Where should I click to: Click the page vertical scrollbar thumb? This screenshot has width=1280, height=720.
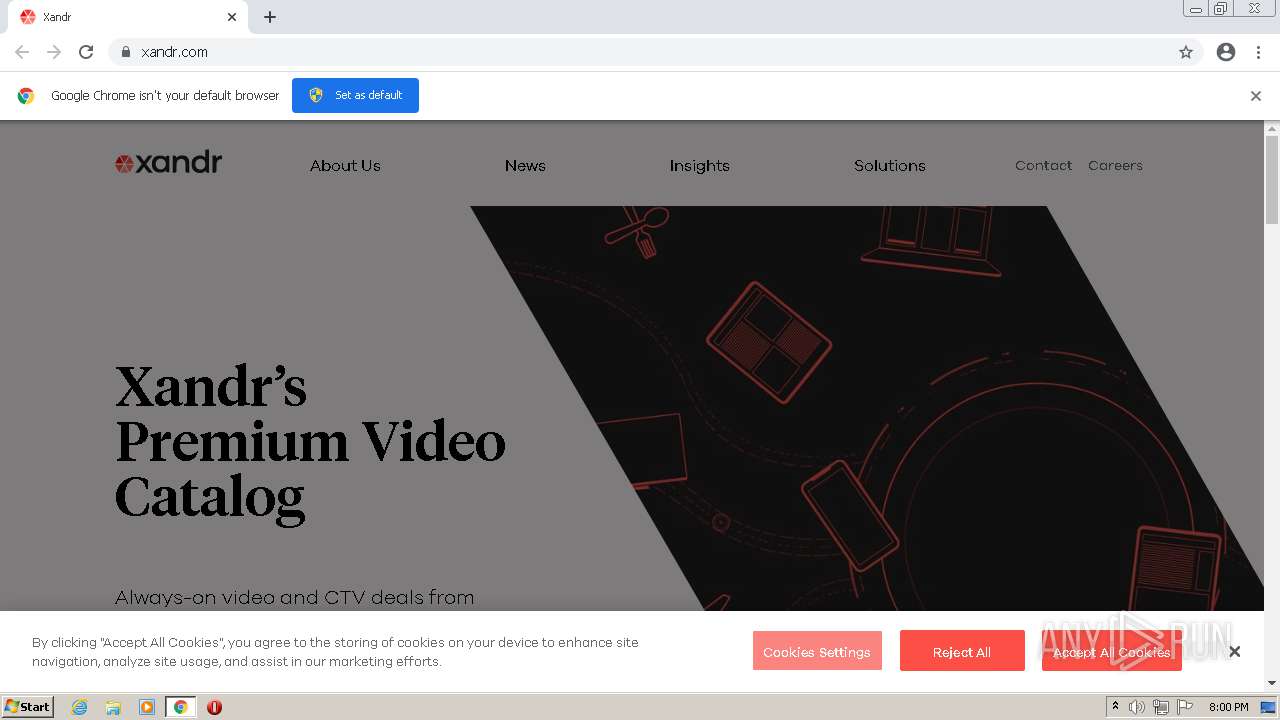(1272, 180)
